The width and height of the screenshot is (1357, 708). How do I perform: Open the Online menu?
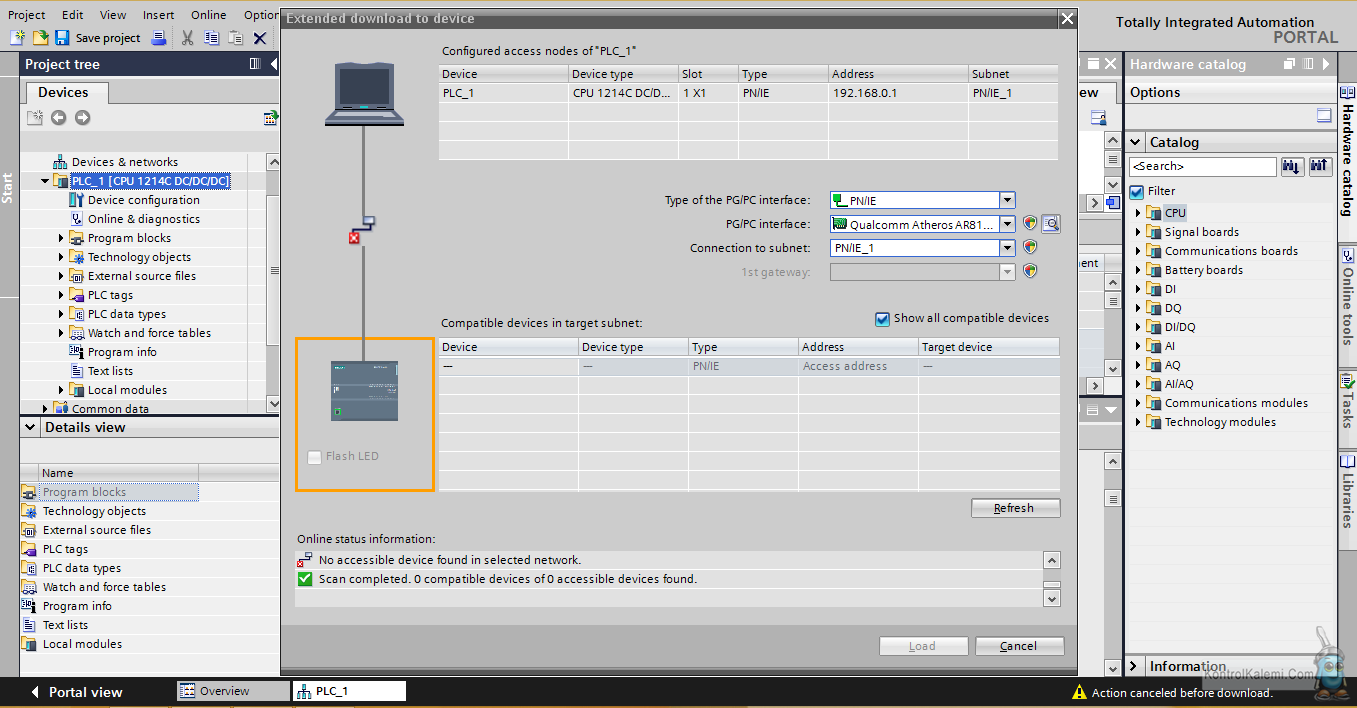(208, 15)
